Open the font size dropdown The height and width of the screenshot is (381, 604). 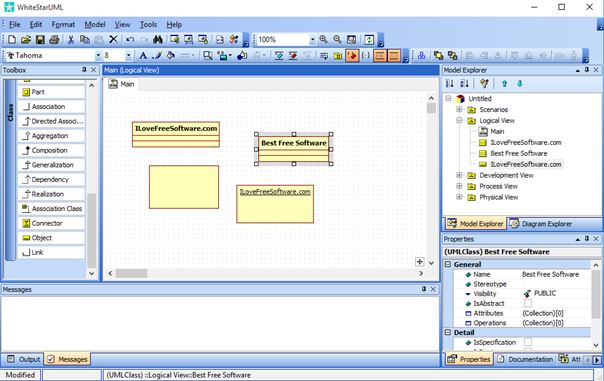click(x=129, y=55)
